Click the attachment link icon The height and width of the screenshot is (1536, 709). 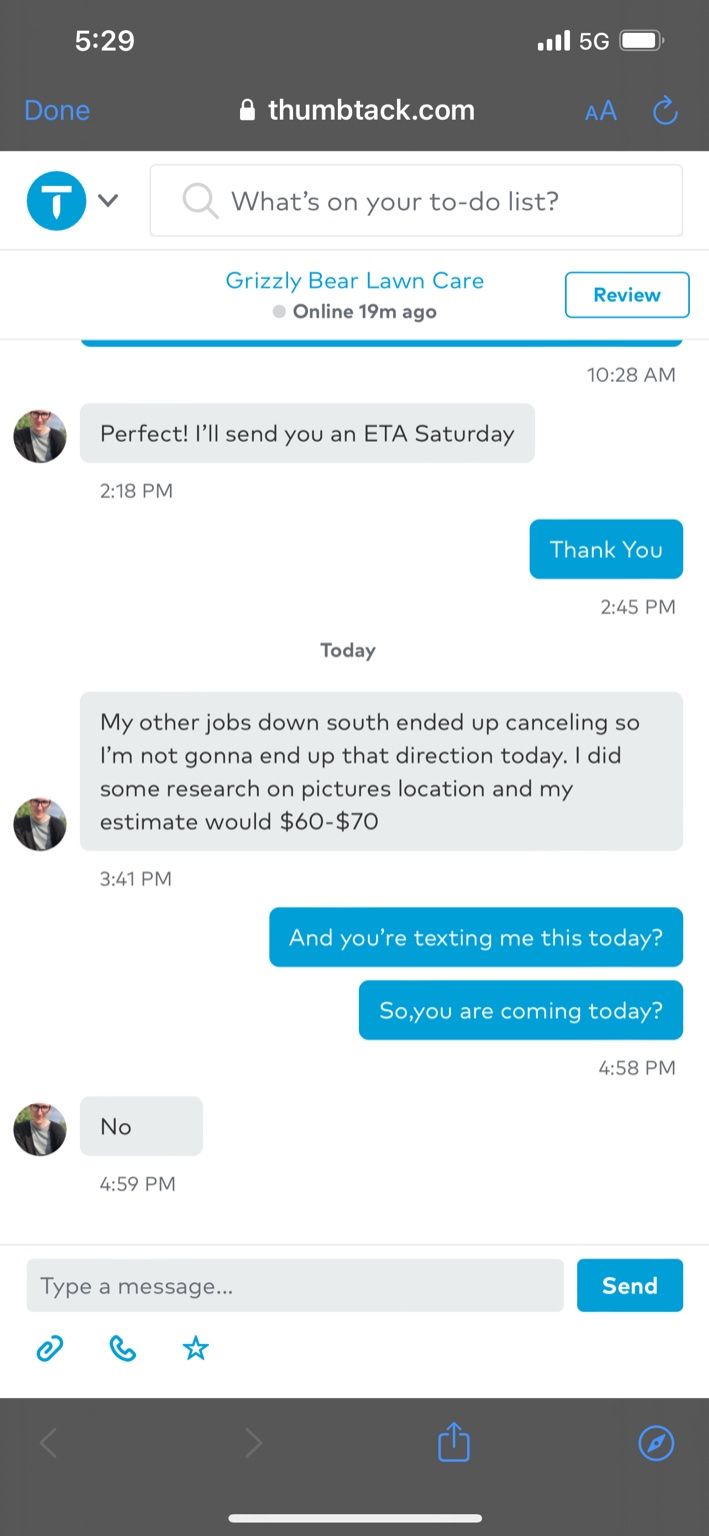coord(50,1349)
